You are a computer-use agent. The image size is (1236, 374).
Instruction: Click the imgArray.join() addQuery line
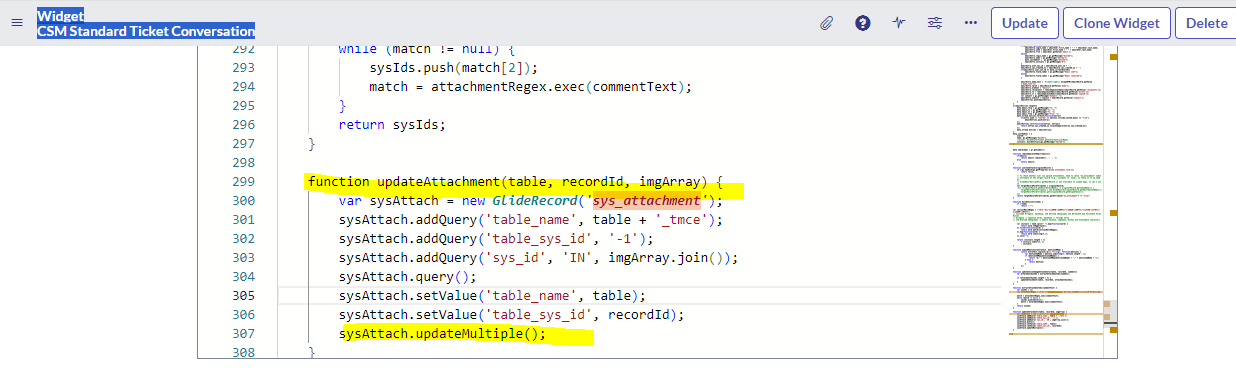(x=538, y=258)
